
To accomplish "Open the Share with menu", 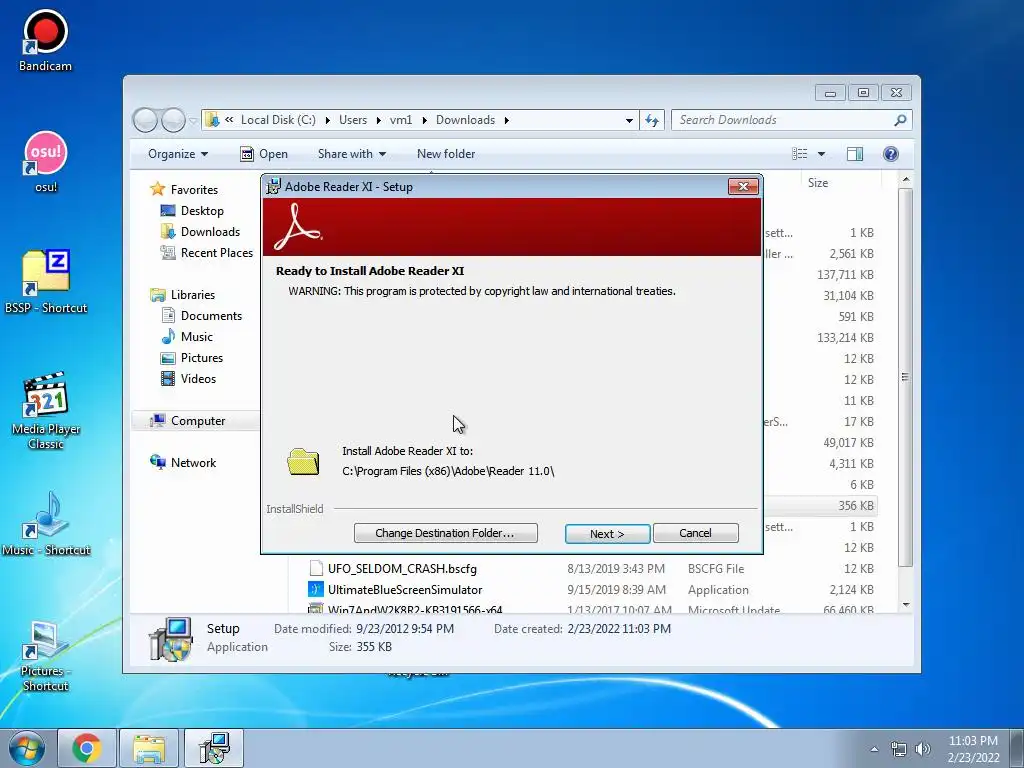I will 352,154.
